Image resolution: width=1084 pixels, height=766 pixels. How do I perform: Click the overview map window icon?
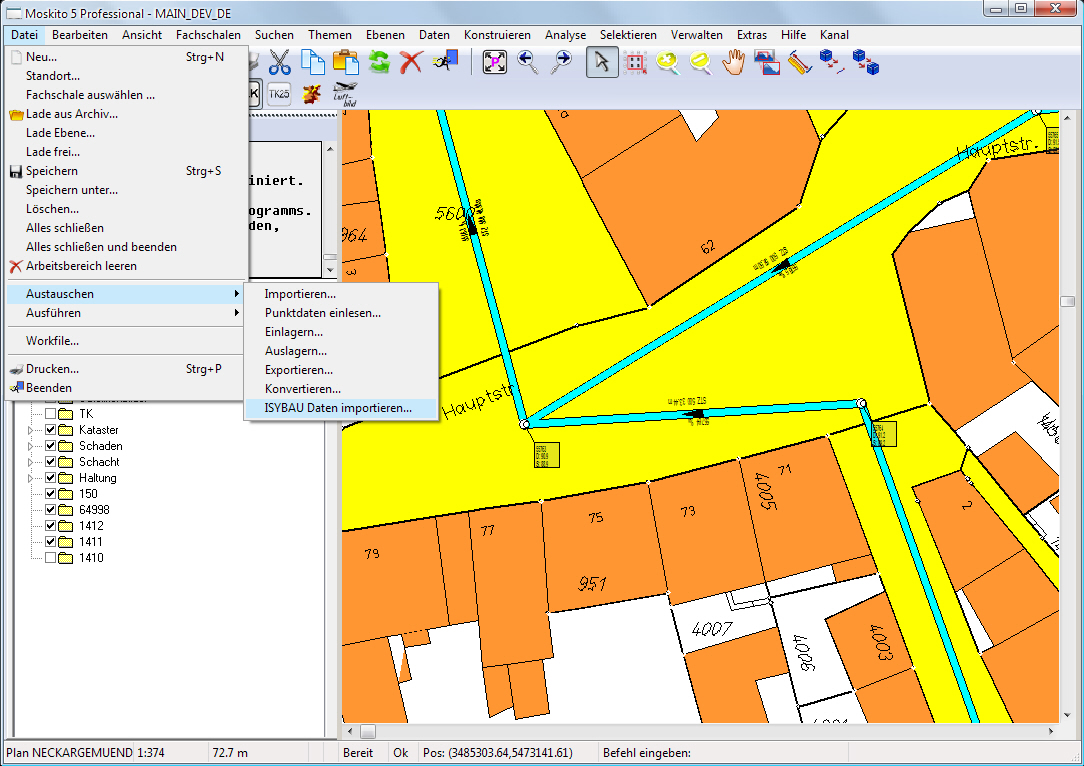click(x=767, y=62)
